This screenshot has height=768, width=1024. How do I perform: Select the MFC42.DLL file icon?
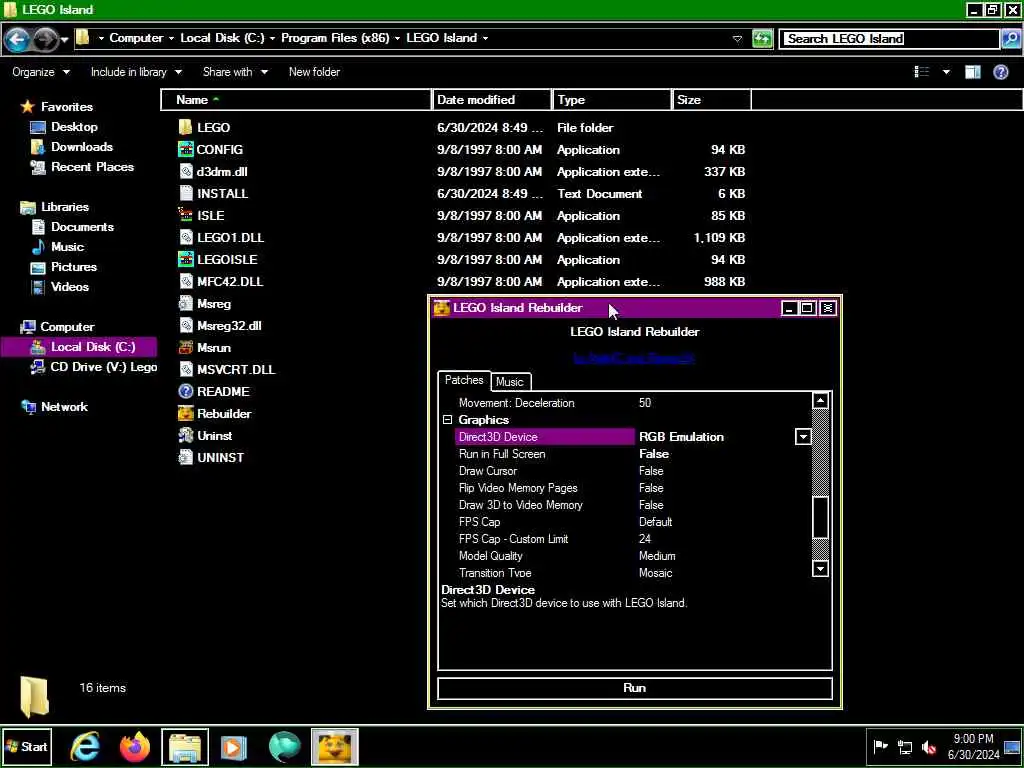point(185,281)
